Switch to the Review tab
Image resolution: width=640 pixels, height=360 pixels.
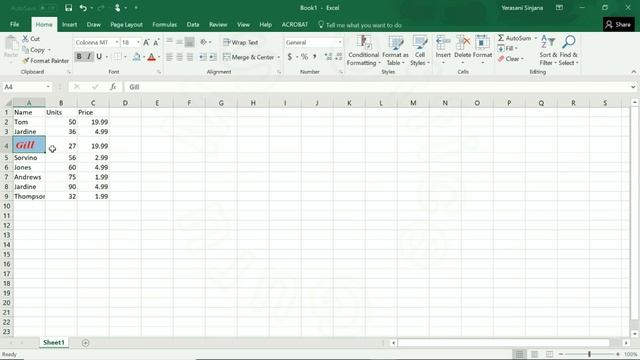[x=218, y=24]
